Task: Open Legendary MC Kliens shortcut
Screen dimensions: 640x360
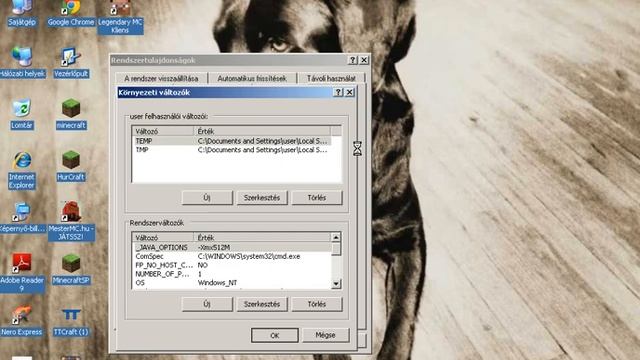Action: (x=120, y=17)
